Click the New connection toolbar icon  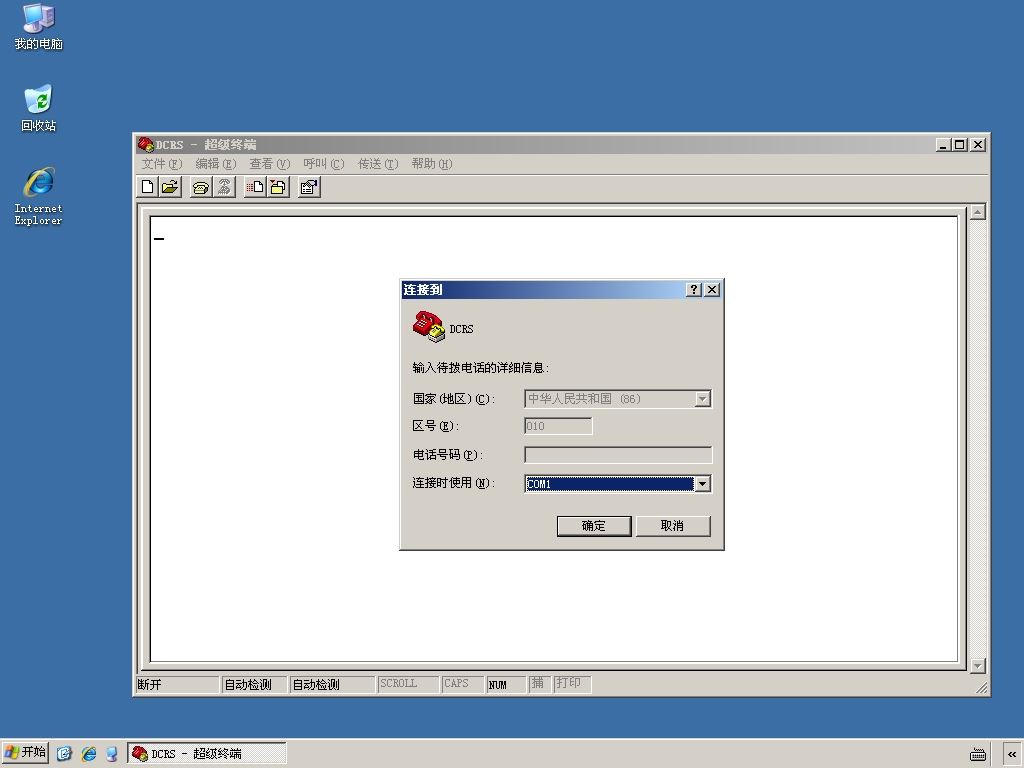pyautogui.click(x=148, y=187)
